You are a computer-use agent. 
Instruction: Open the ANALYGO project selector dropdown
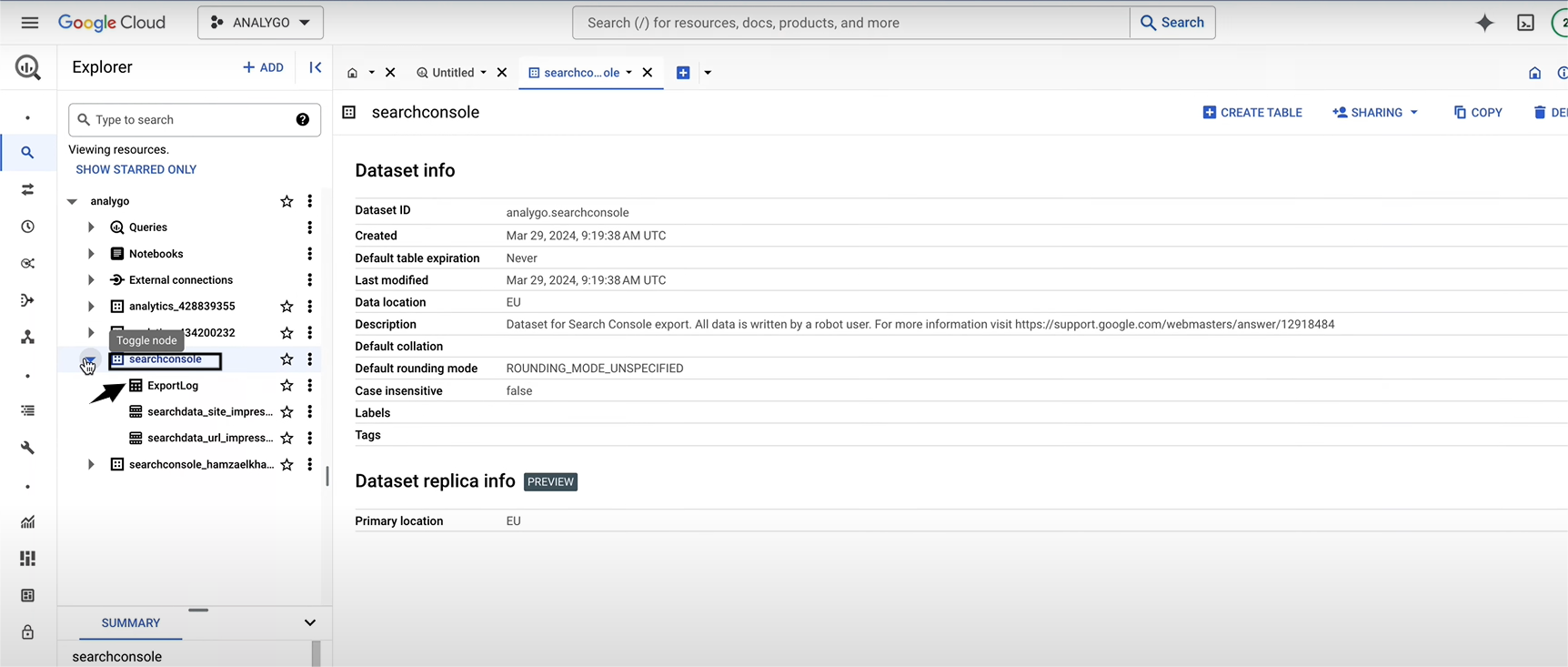point(260,23)
